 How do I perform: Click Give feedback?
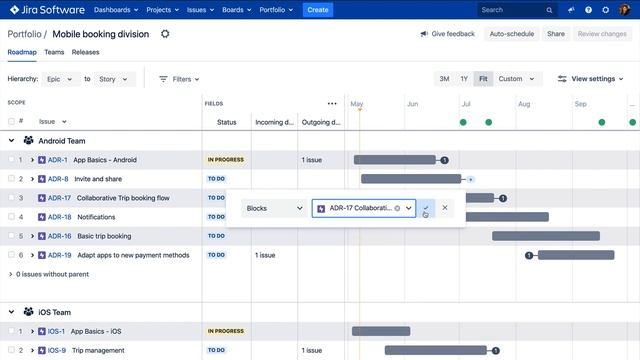tap(448, 34)
